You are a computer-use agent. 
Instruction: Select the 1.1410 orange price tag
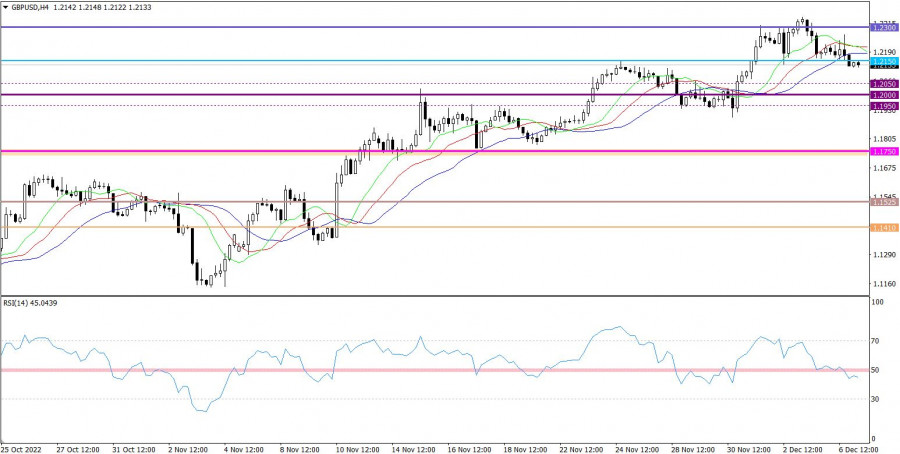coord(883,228)
